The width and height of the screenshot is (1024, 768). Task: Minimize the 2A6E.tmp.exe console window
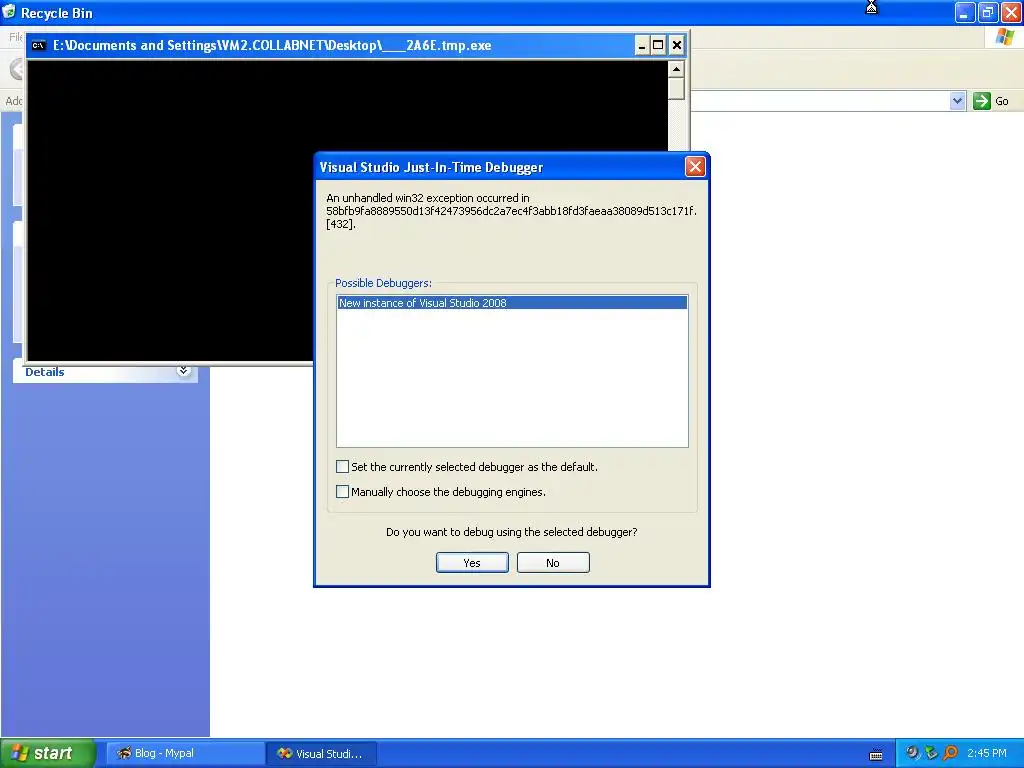[x=641, y=45]
